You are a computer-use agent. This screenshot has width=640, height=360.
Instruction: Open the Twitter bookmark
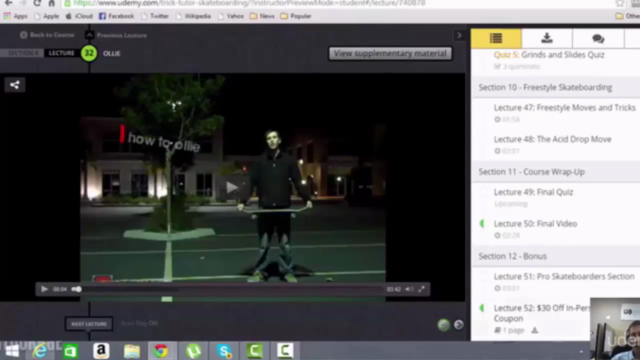155,16
